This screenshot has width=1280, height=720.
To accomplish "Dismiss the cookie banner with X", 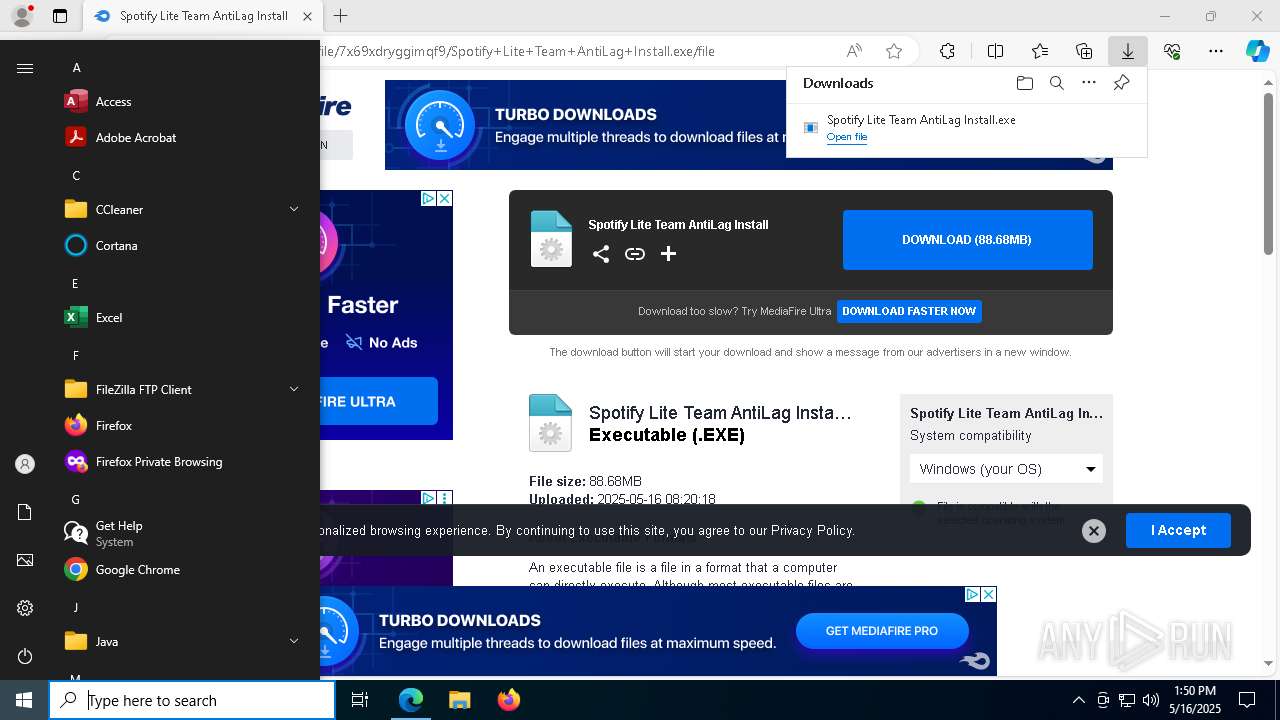I will 1093,531.
